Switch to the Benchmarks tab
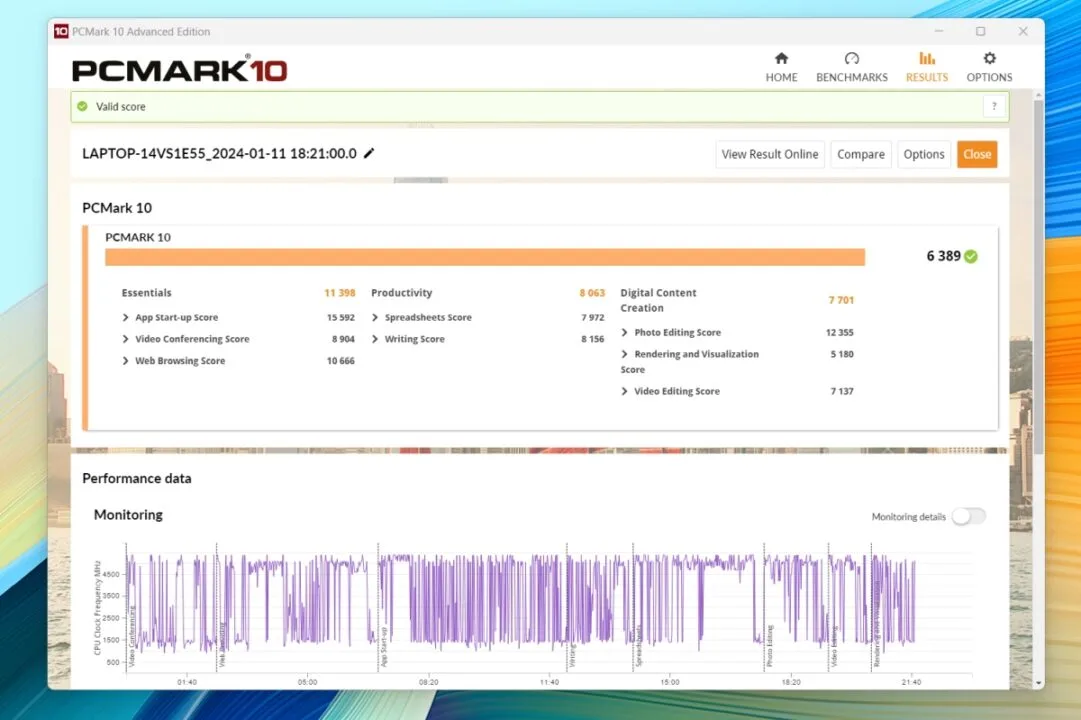Screen dimensions: 1081x720 [x=851, y=68]
